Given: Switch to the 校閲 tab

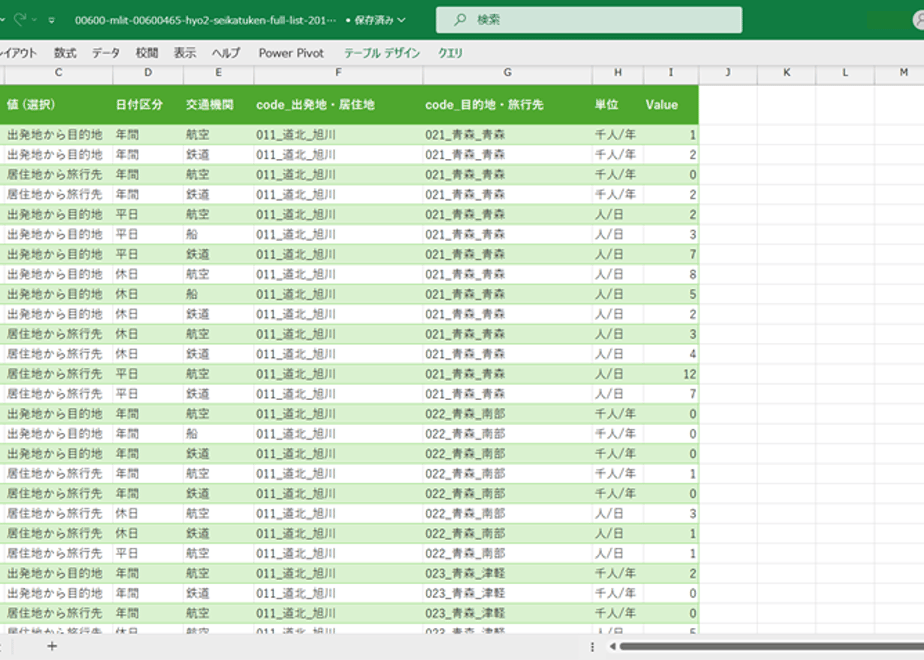Looking at the screenshot, I should (x=147, y=53).
